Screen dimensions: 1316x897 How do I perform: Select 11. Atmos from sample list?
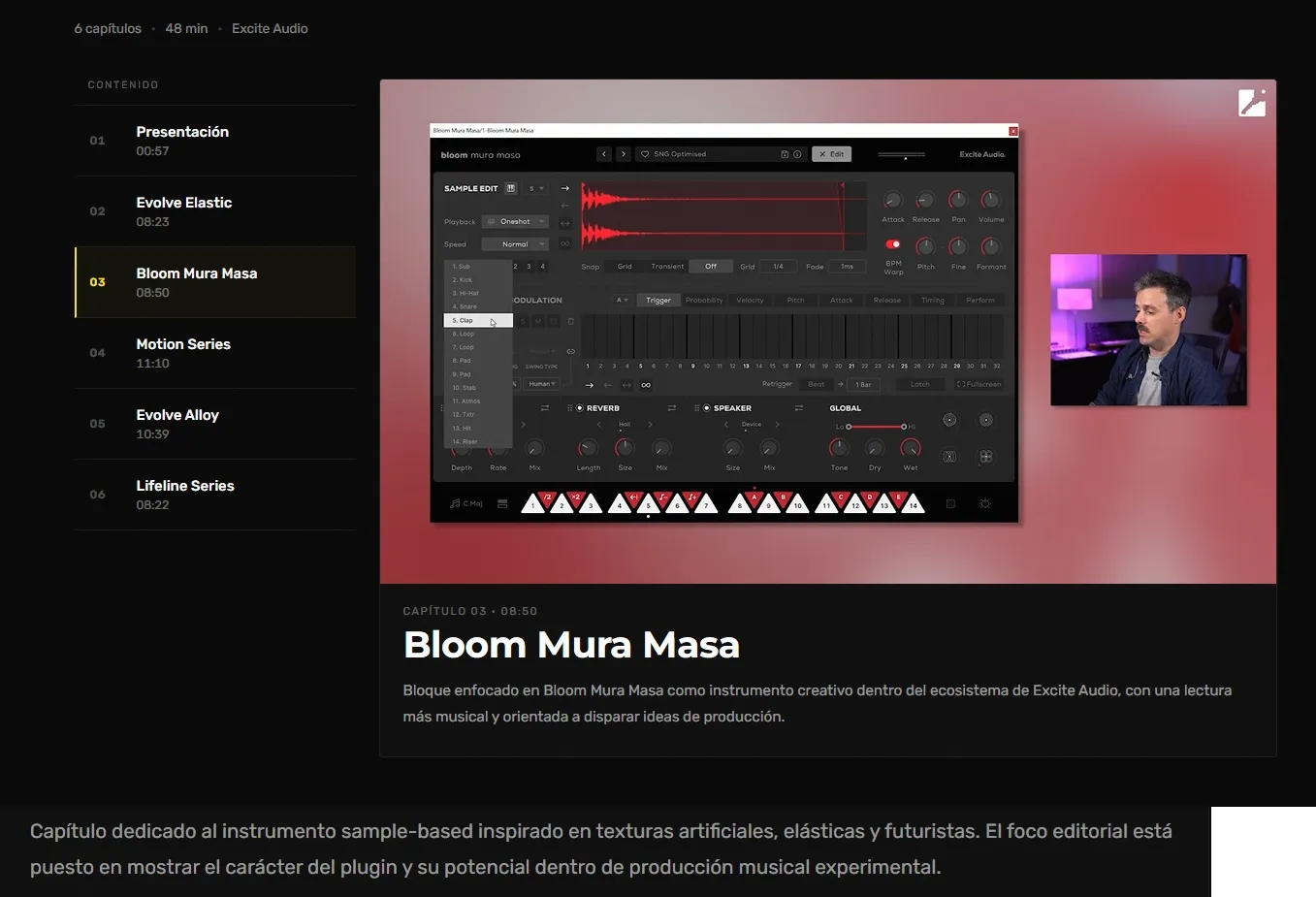click(478, 400)
